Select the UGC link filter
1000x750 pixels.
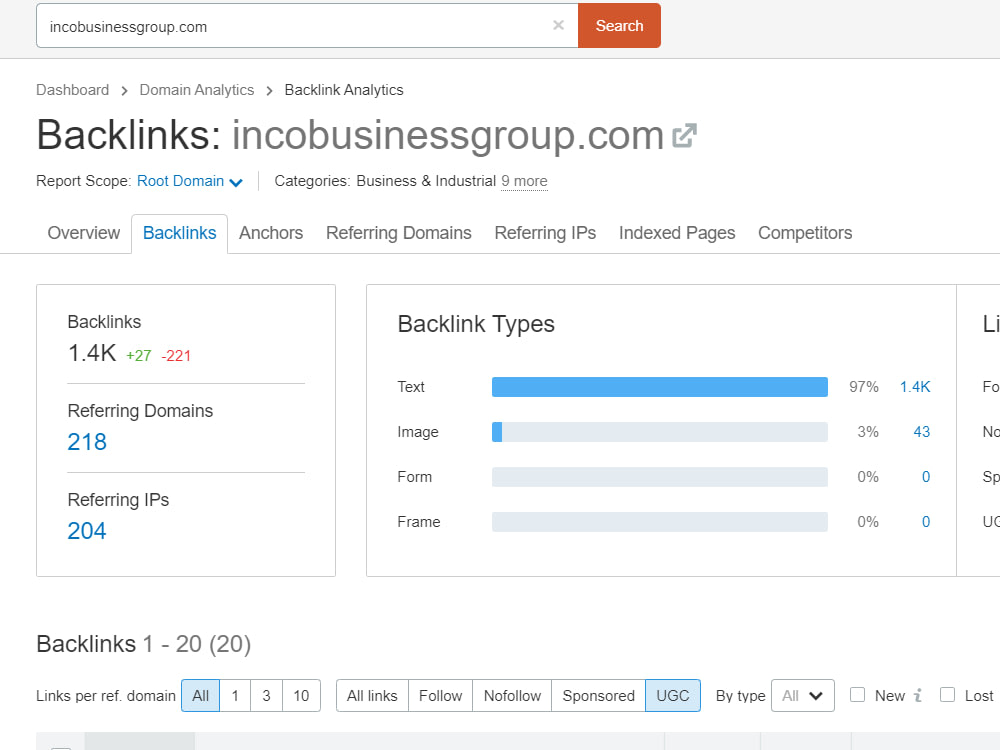[673, 695]
